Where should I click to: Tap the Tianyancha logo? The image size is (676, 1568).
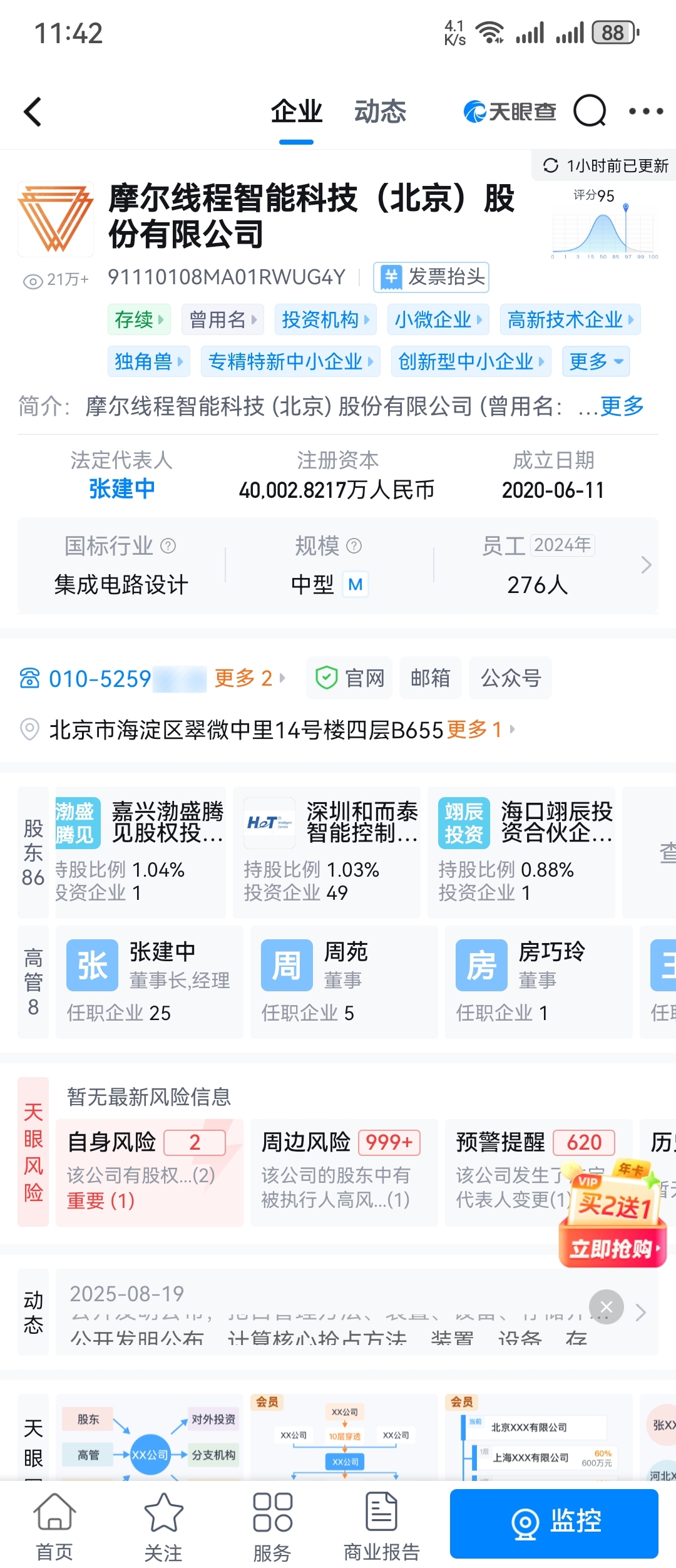pos(510,111)
